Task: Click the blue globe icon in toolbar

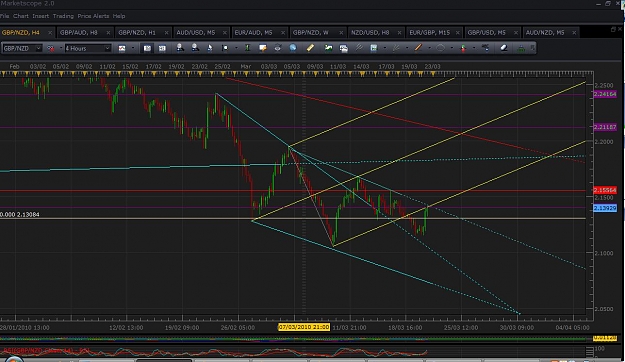Action: 293,48
